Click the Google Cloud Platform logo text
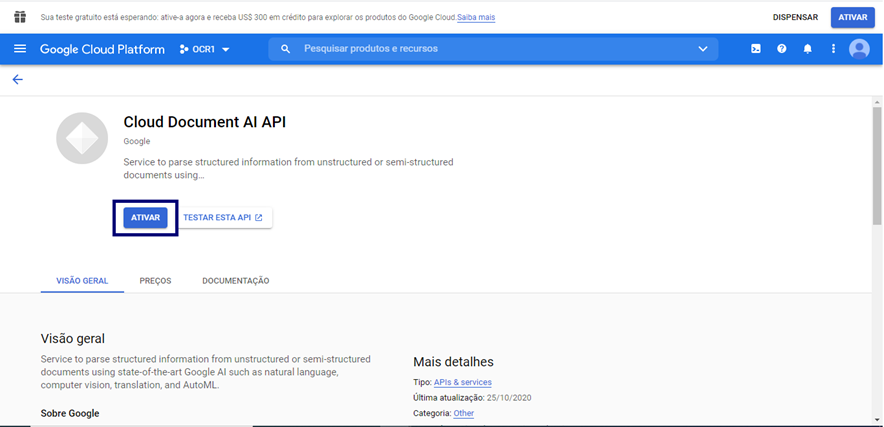The image size is (884, 427). [102, 49]
